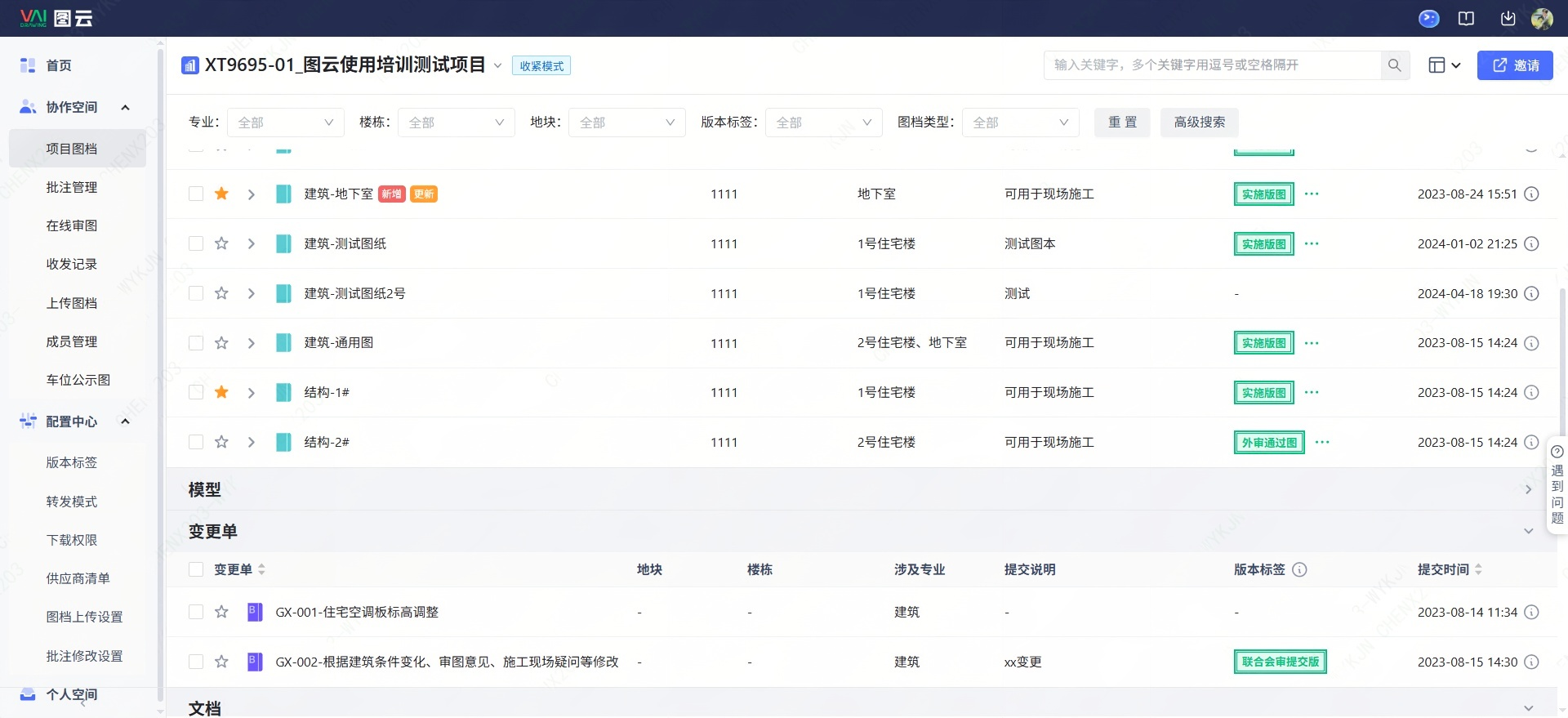Expand the 建筑-通用图 row
This screenshot has width=1568, height=718.
pos(252,343)
